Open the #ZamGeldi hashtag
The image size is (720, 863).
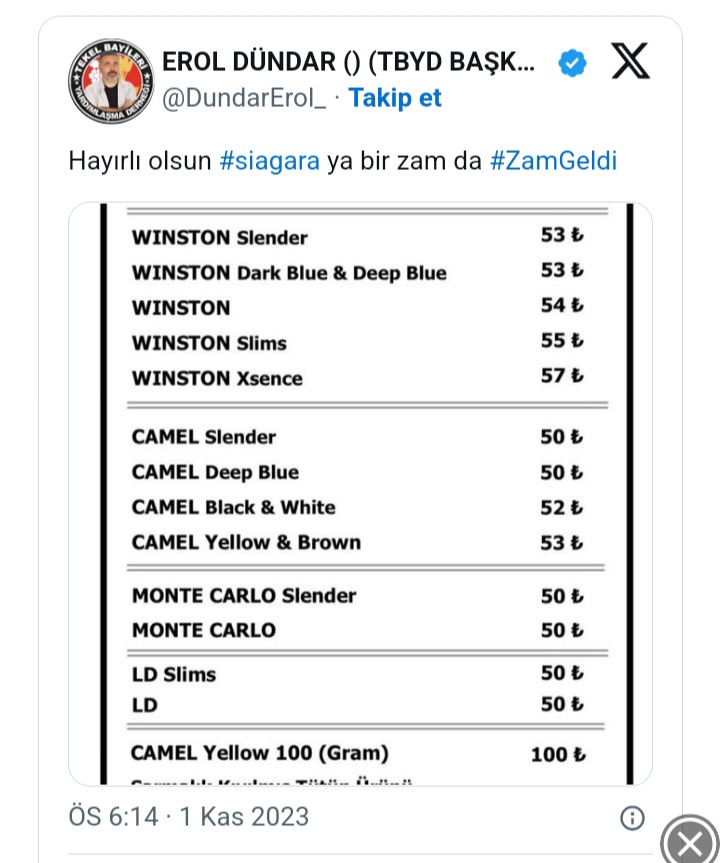553,161
